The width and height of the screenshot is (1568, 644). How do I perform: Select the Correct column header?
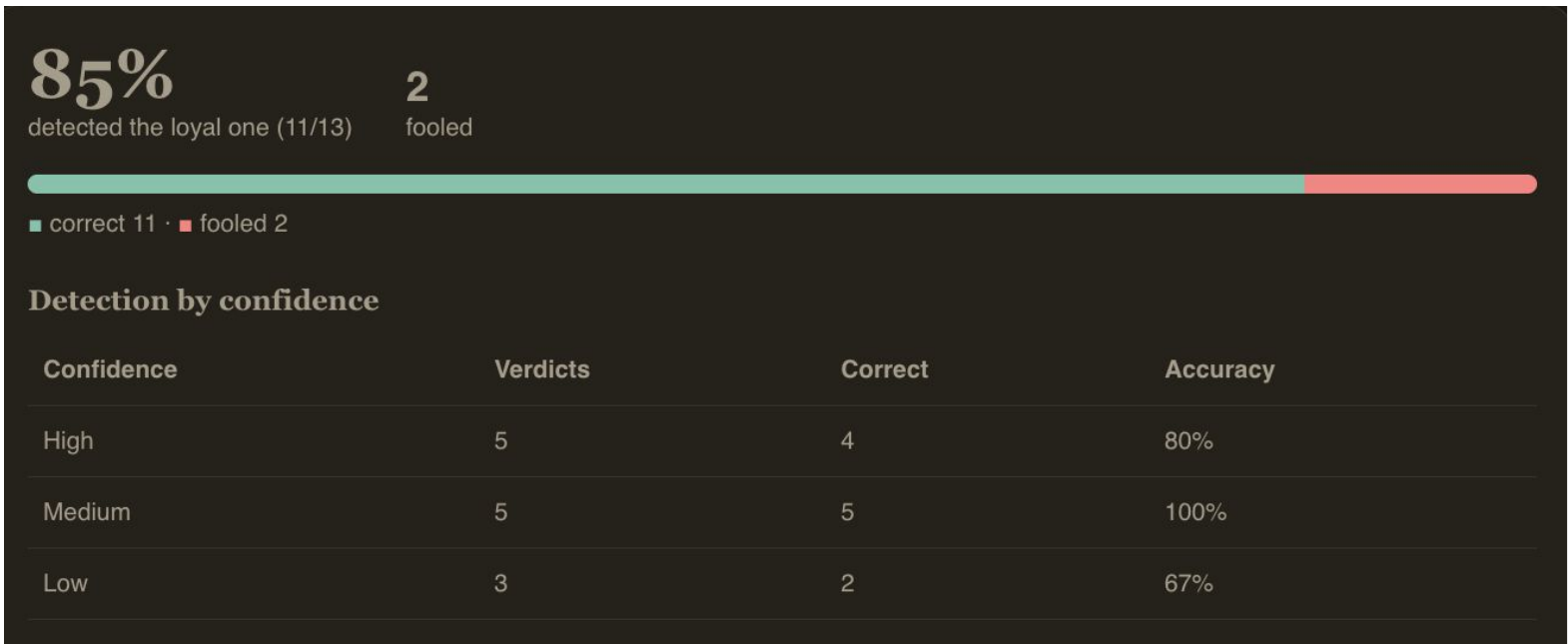(885, 369)
